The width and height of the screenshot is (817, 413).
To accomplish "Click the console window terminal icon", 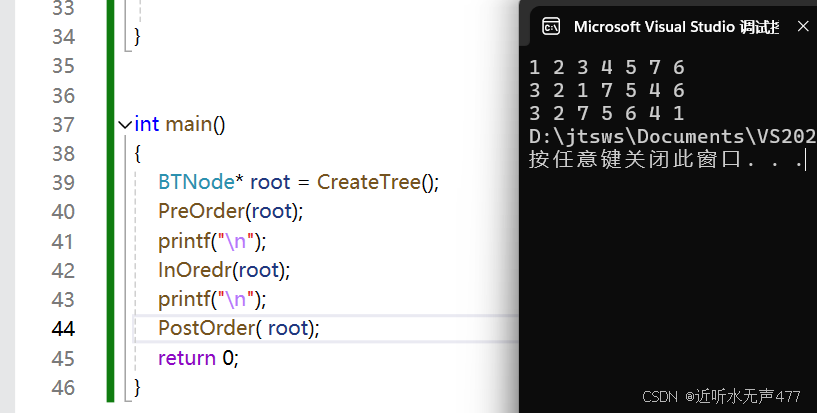I will click(551, 27).
